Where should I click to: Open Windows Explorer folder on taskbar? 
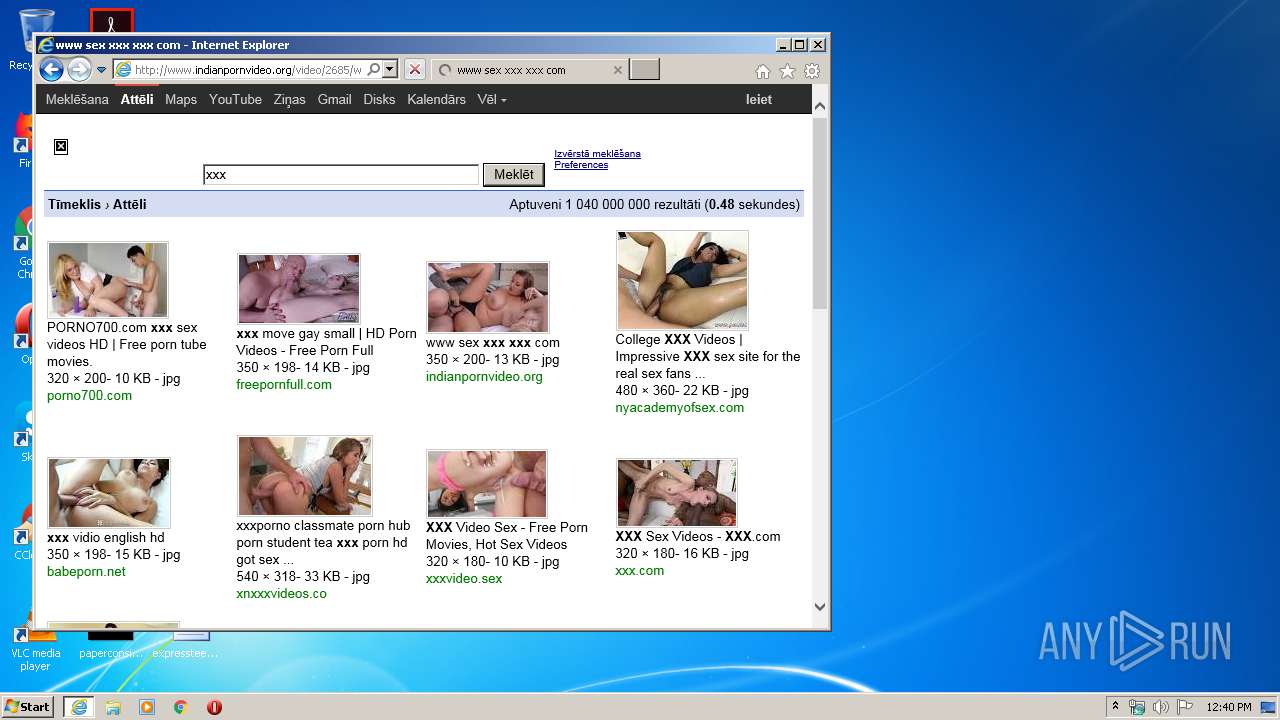click(x=113, y=707)
